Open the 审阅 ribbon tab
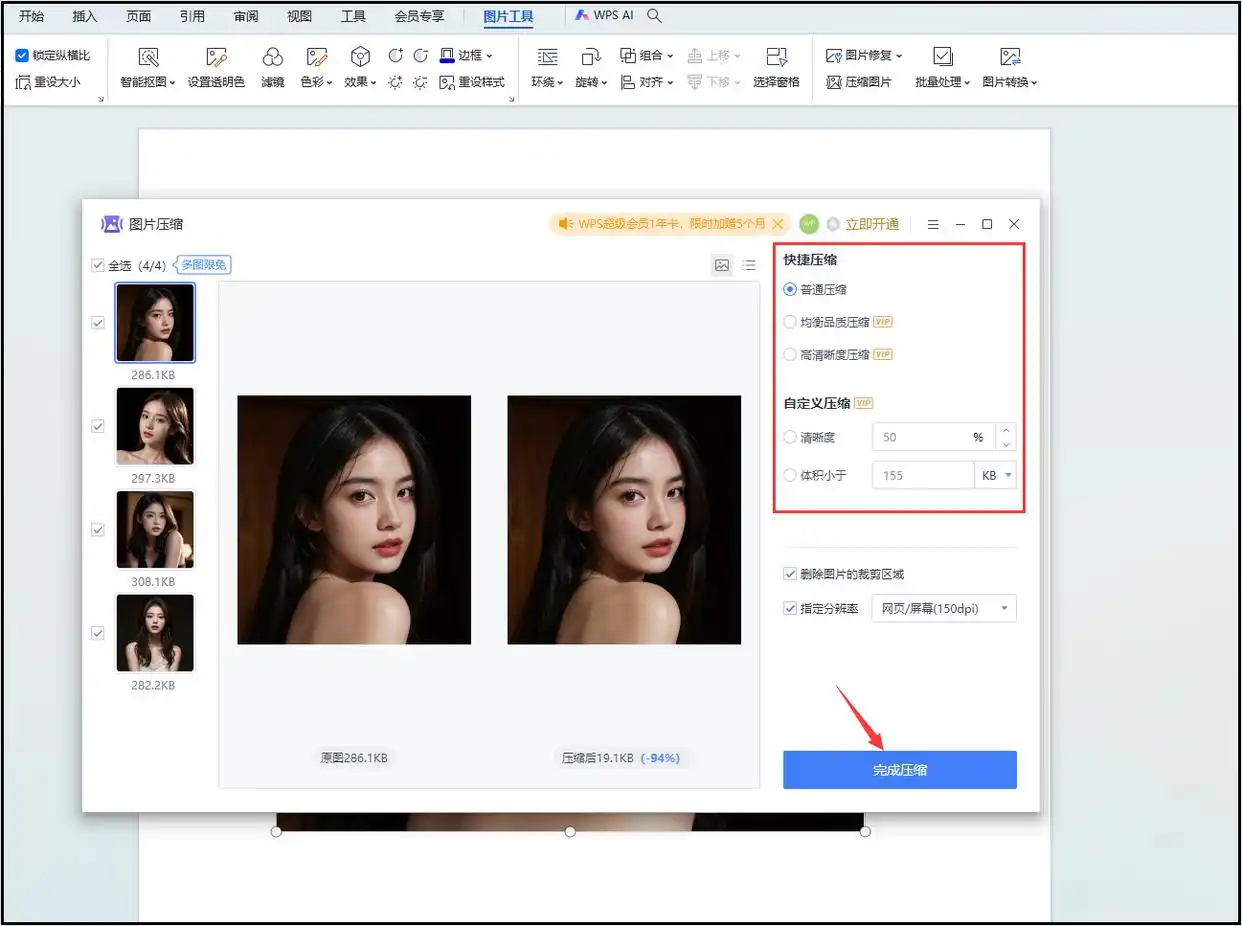The width and height of the screenshot is (1242, 926). (x=246, y=17)
